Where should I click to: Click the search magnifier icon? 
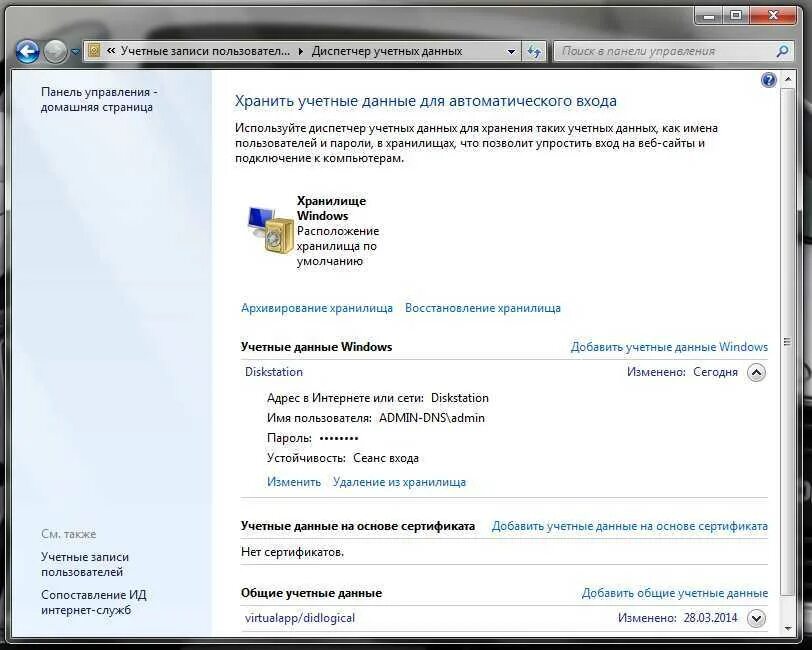coord(782,51)
